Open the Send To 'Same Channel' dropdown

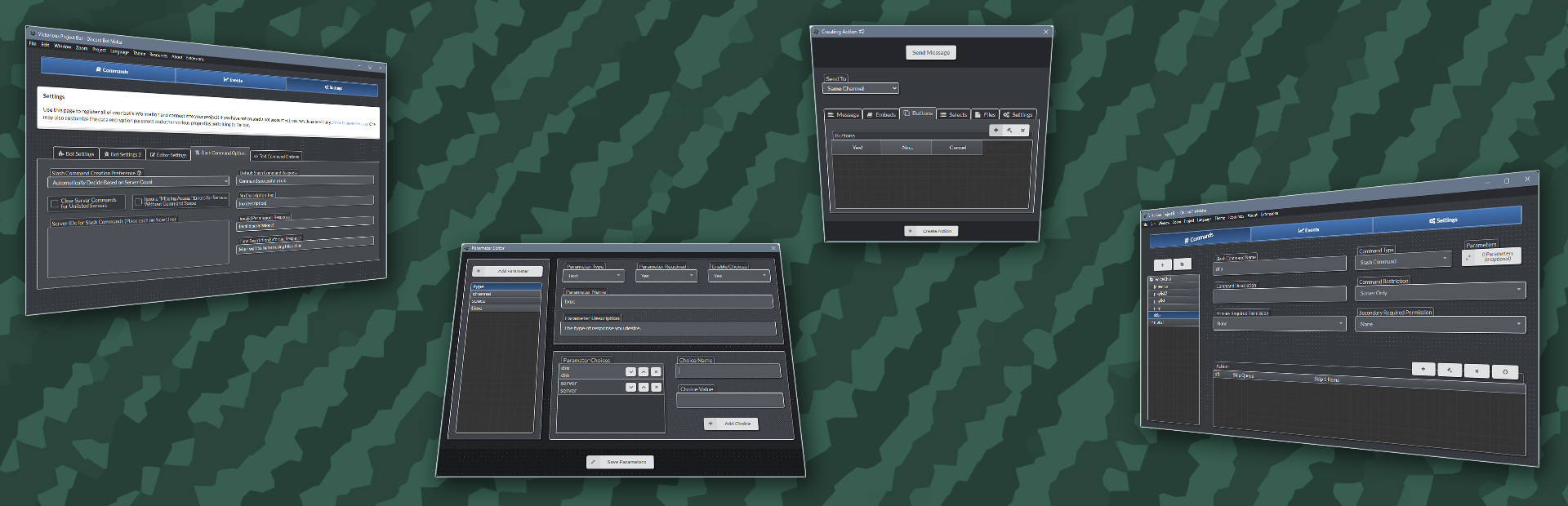pyautogui.click(x=861, y=88)
